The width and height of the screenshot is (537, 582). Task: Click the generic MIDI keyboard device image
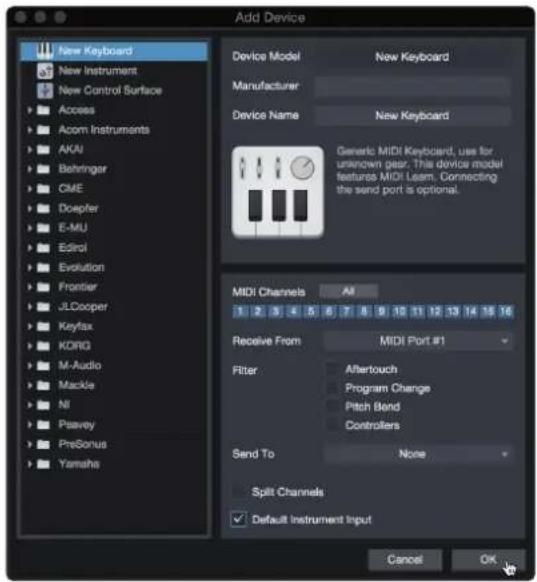point(278,192)
